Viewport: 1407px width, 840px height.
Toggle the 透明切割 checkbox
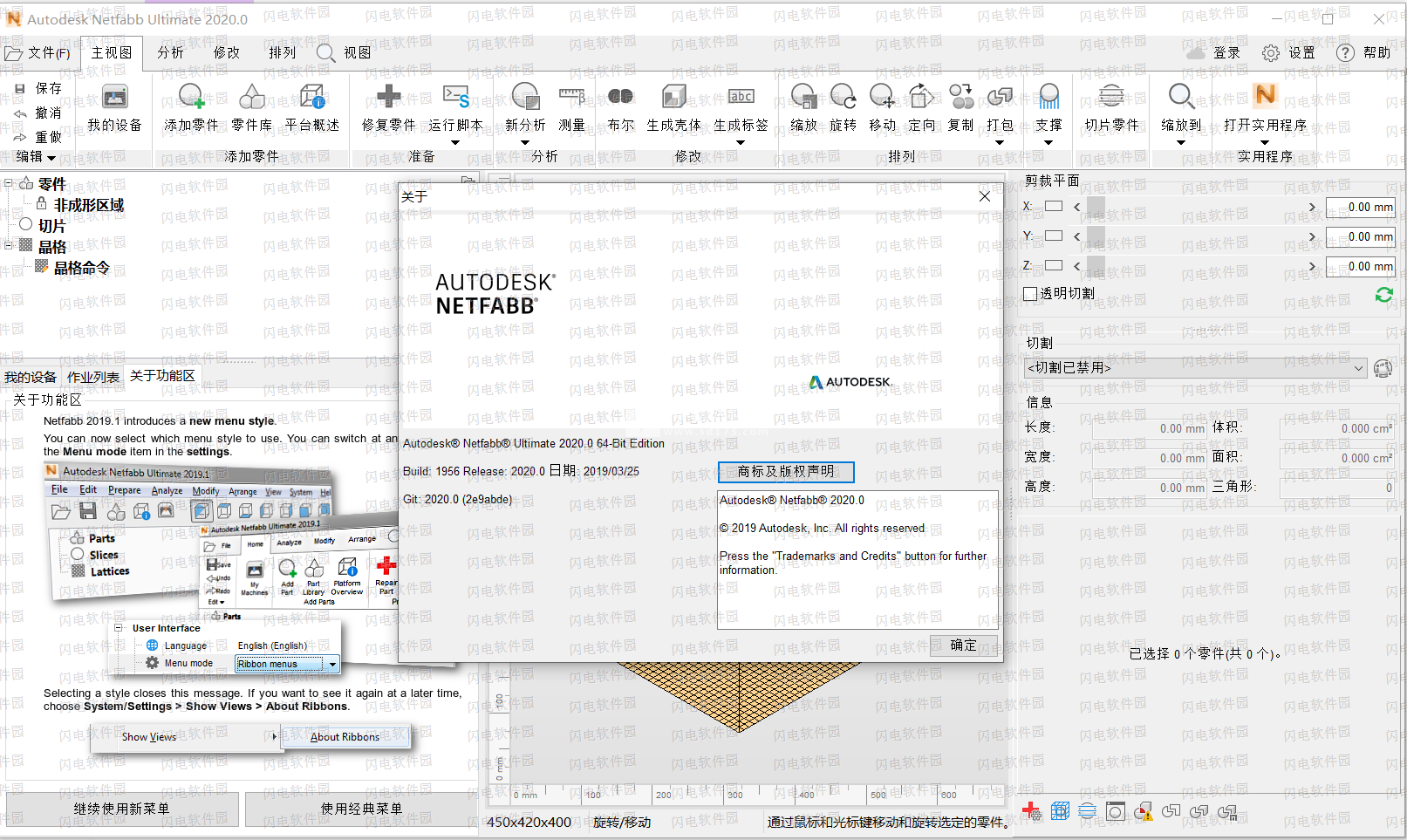(1030, 294)
